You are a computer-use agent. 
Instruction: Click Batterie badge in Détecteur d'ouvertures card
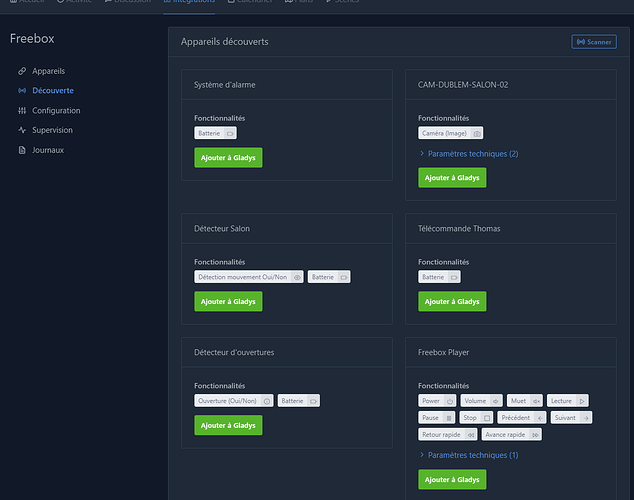pos(299,401)
